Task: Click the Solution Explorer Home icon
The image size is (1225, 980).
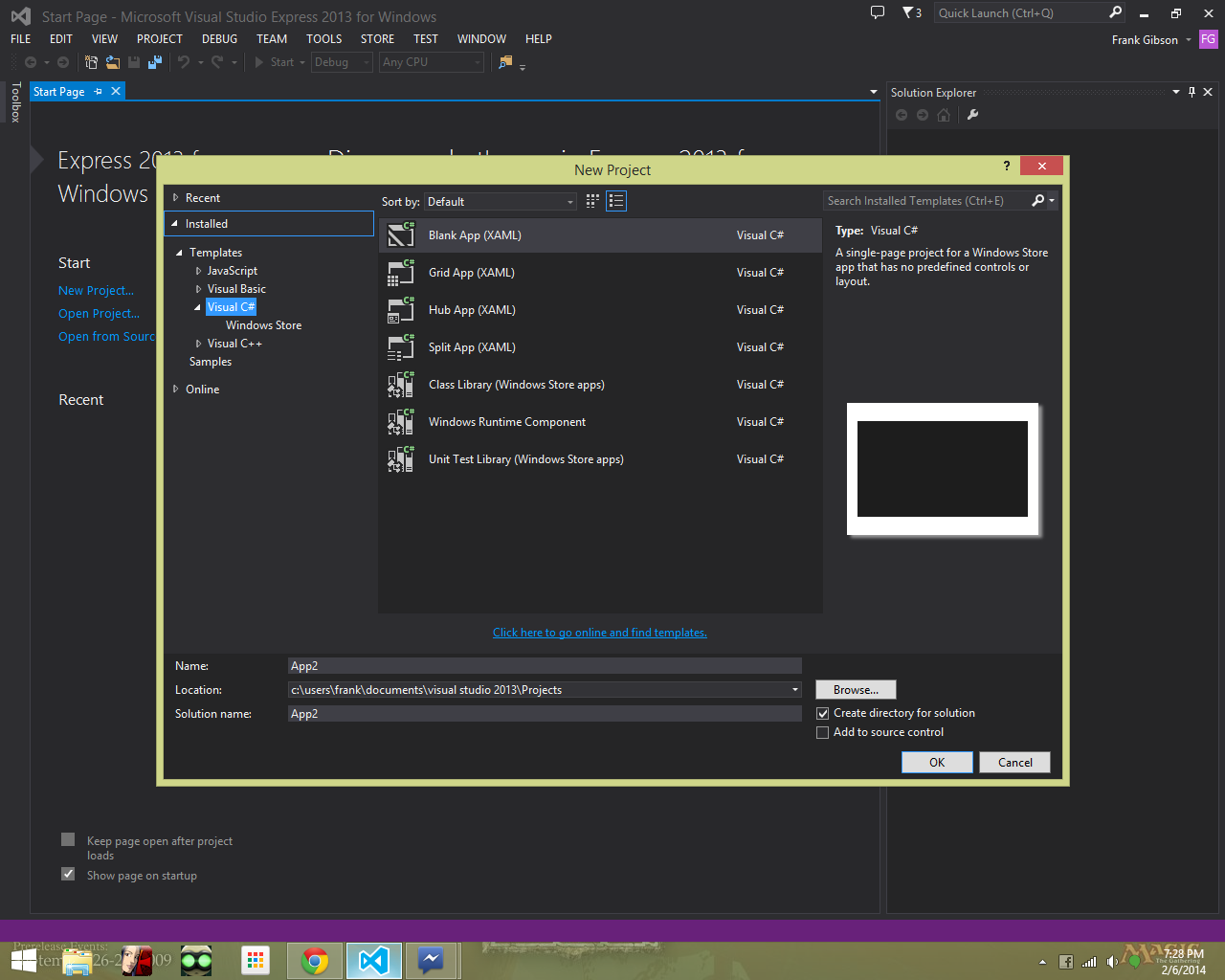Action: pos(944,115)
